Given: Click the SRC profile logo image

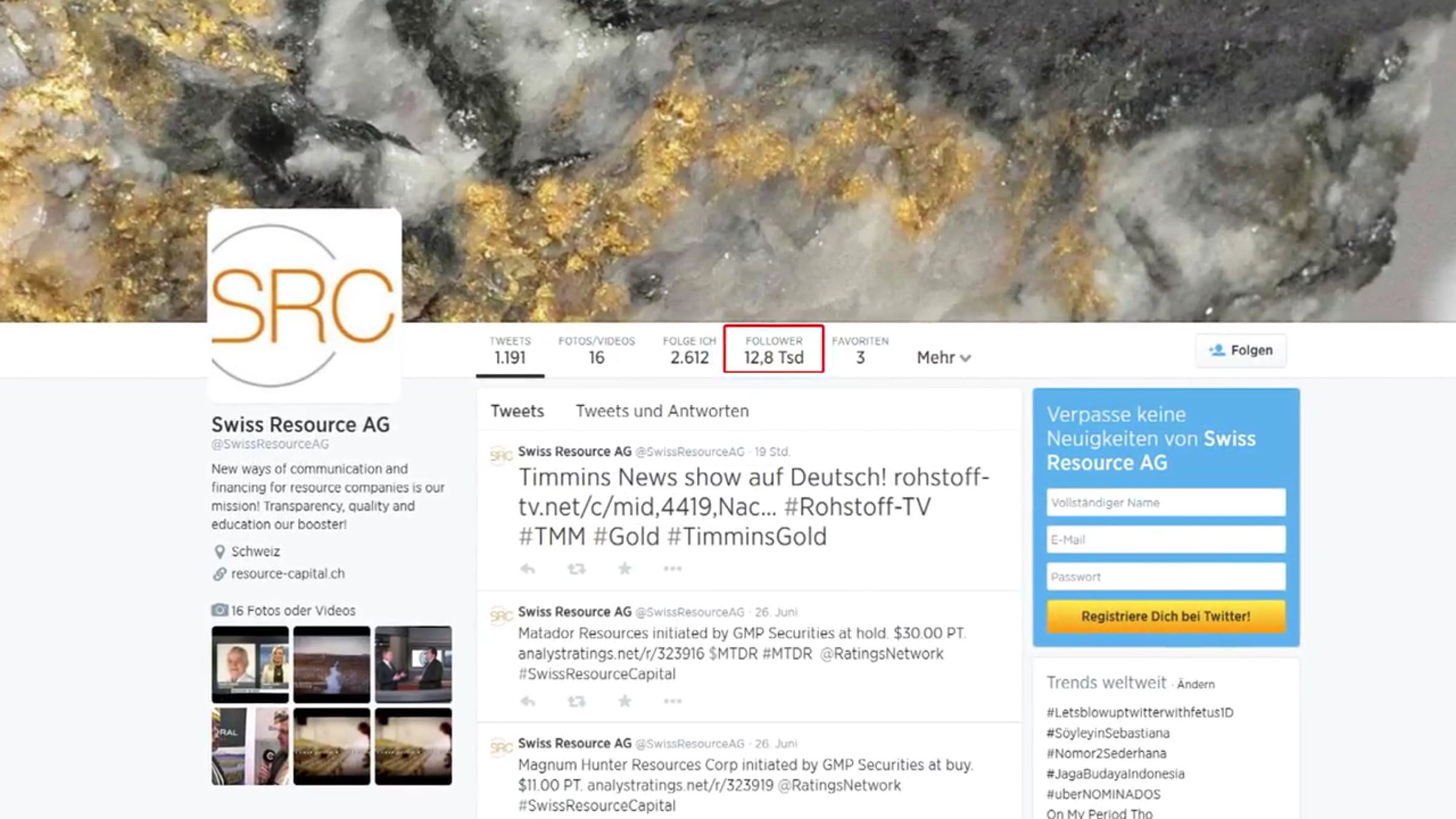Looking at the screenshot, I should coord(304,305).
